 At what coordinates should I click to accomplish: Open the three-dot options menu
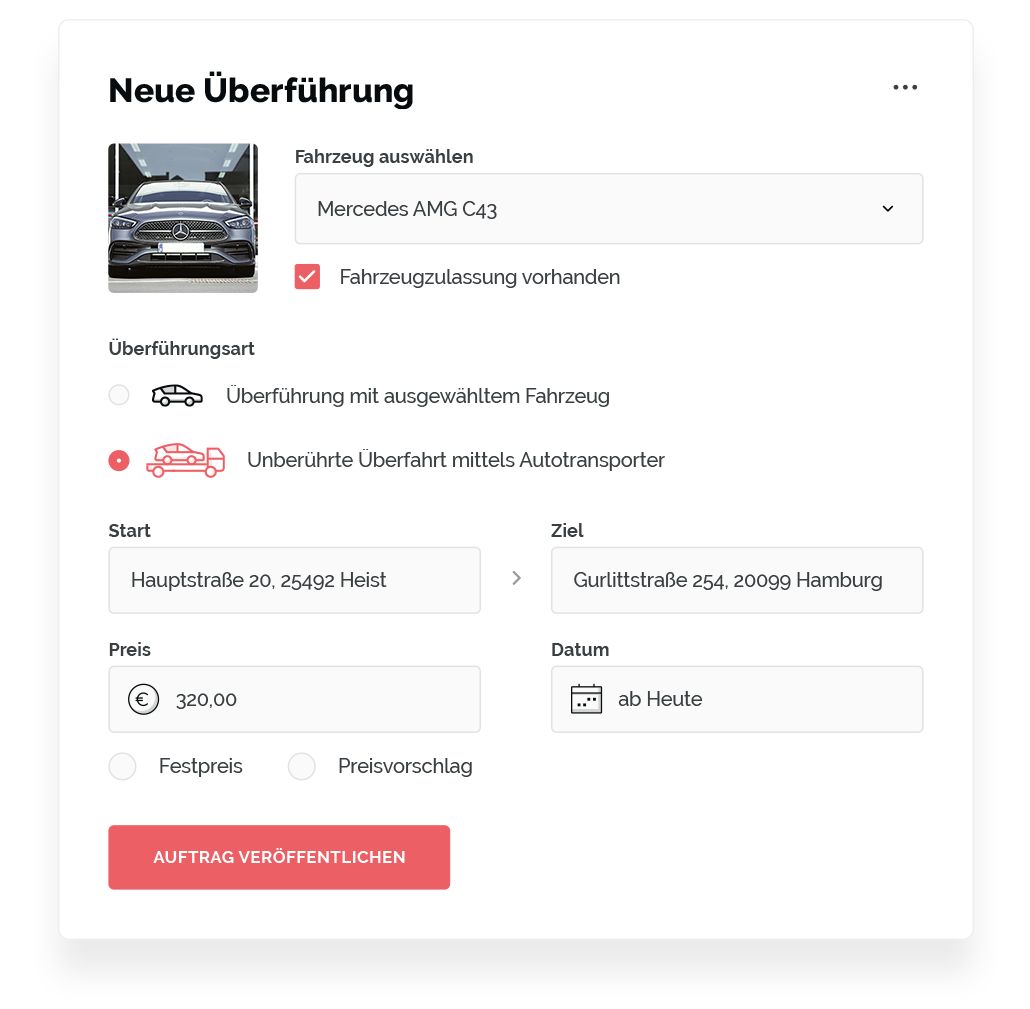click(x=905, y=87)
